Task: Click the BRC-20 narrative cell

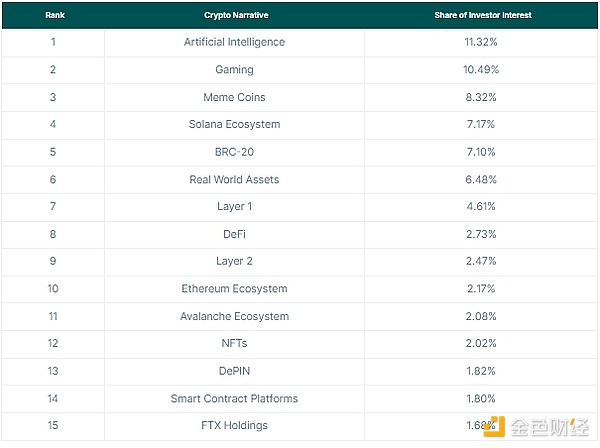Action: pyautogui.click(x=234, y=152)
